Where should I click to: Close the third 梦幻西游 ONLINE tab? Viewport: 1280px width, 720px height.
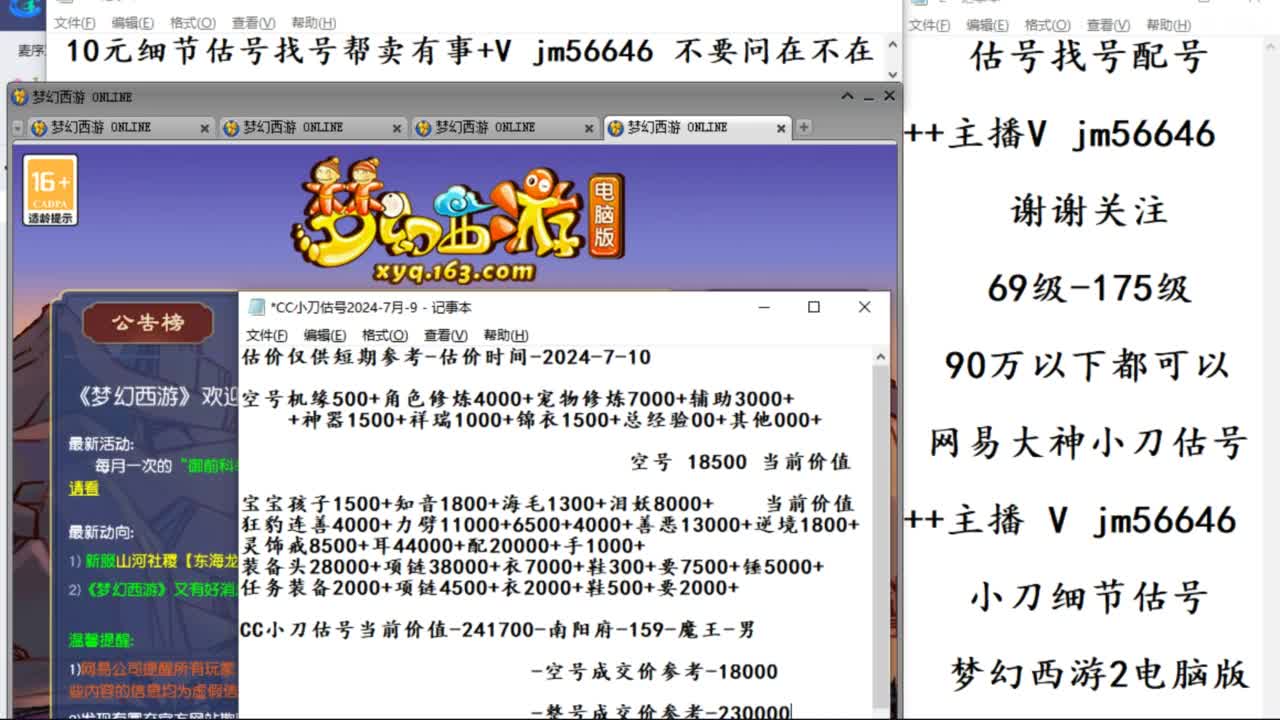[589, 128]
